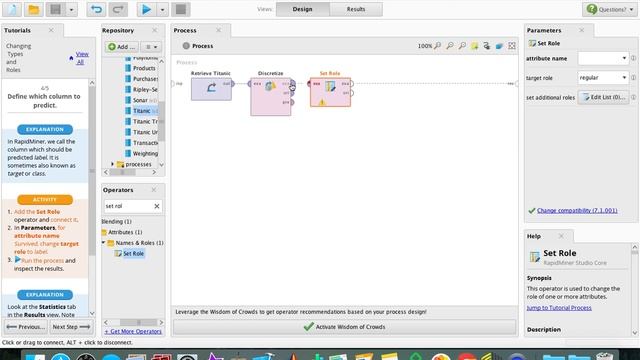Redo the last undone action
This screenshot has width=640, height=360.
pyautogui.click(x=118, y=9)
